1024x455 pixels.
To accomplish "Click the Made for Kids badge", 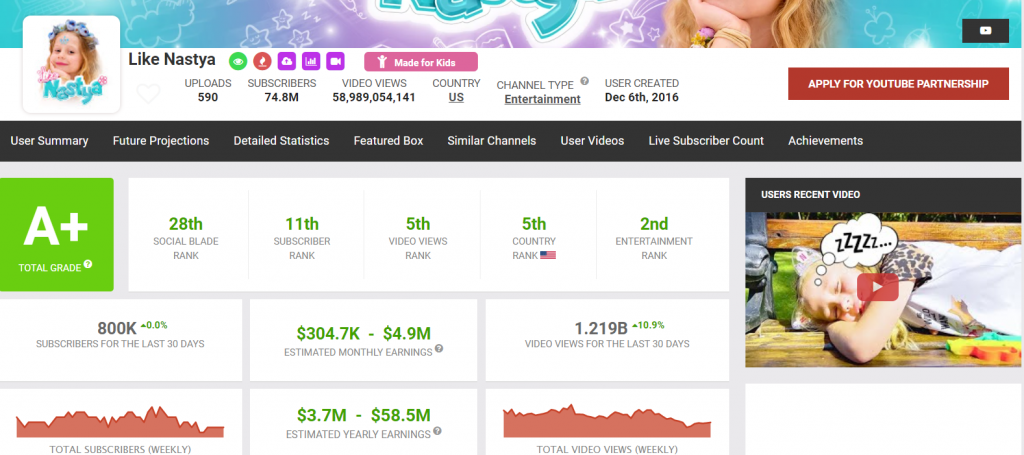I will [420, 62].
